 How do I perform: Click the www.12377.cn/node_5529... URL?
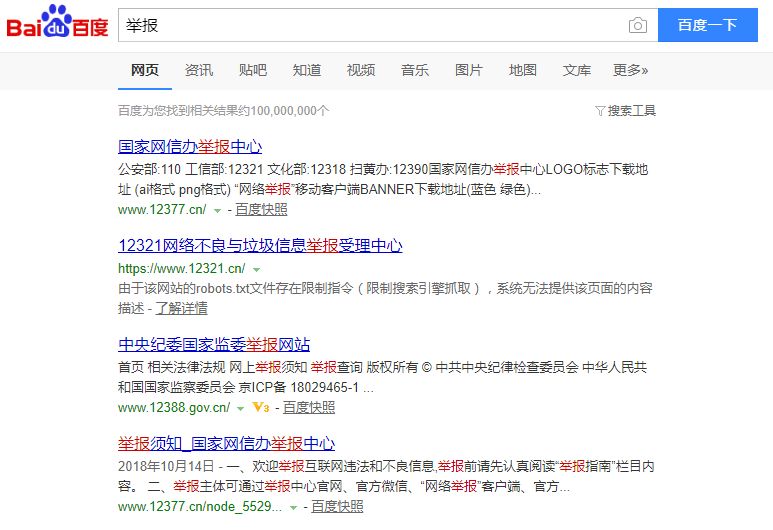pos(200,507)
